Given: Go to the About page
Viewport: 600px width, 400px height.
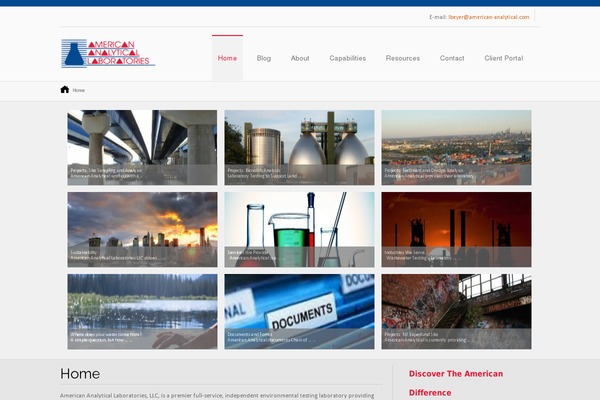Looking at the screenshot, I should 300,58.
